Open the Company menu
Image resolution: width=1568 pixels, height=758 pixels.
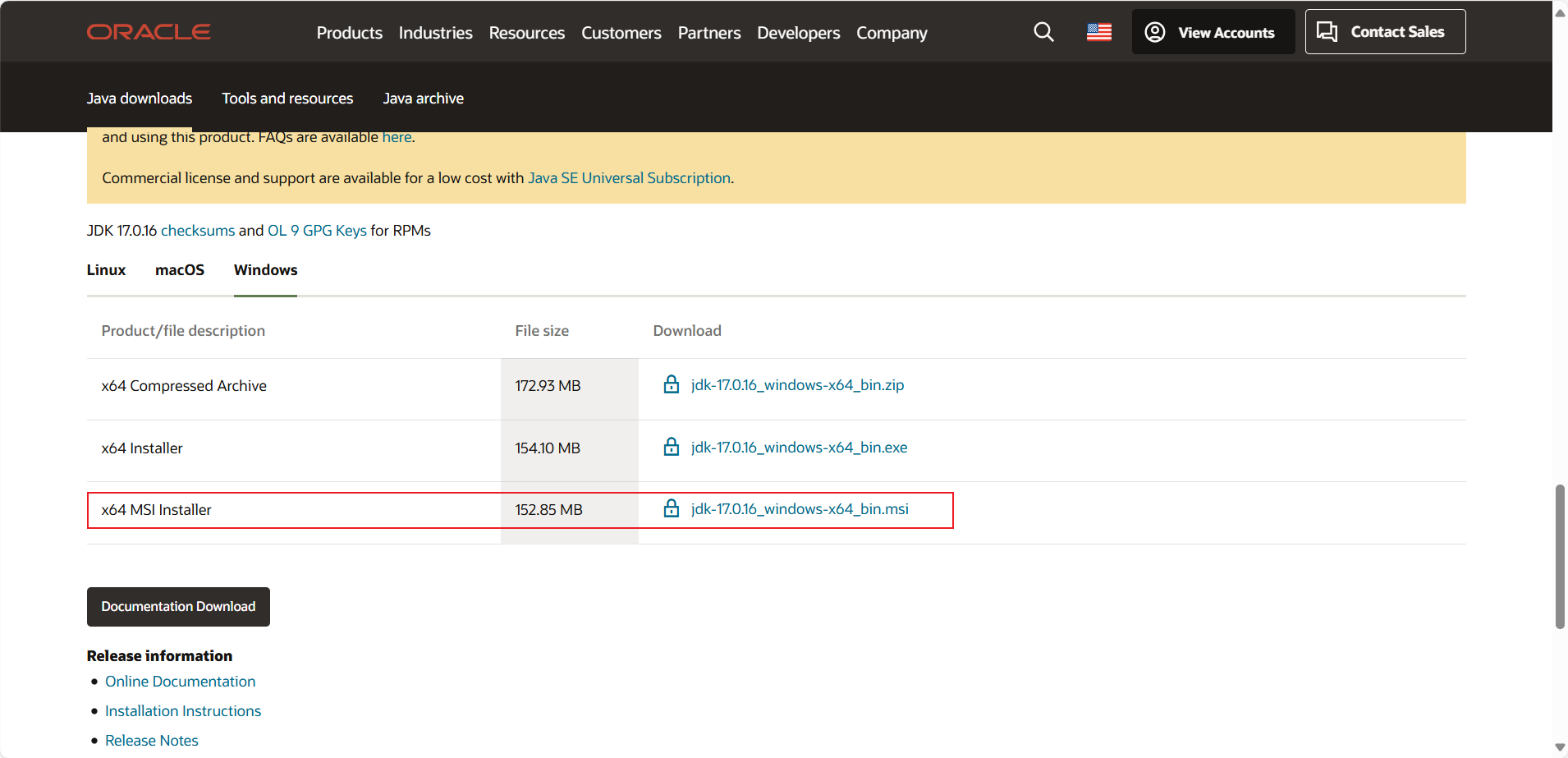tap(892, 33)
